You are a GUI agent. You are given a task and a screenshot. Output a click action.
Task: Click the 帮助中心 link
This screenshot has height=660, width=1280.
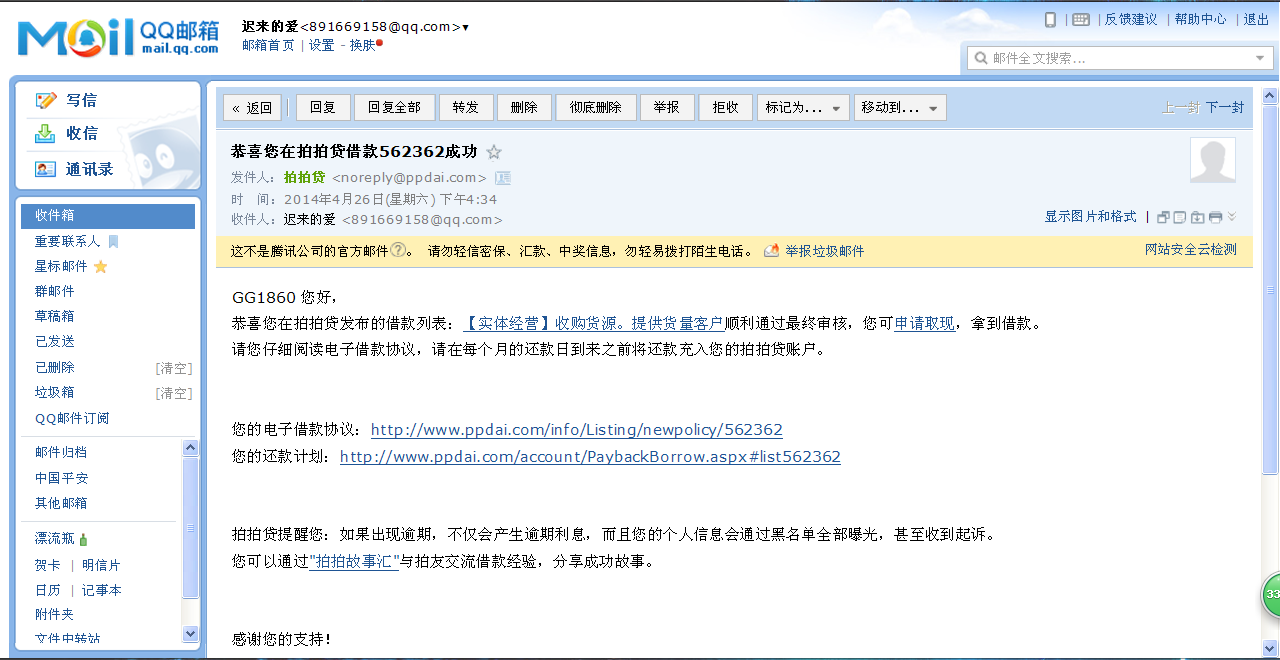tap(1200, 19)
